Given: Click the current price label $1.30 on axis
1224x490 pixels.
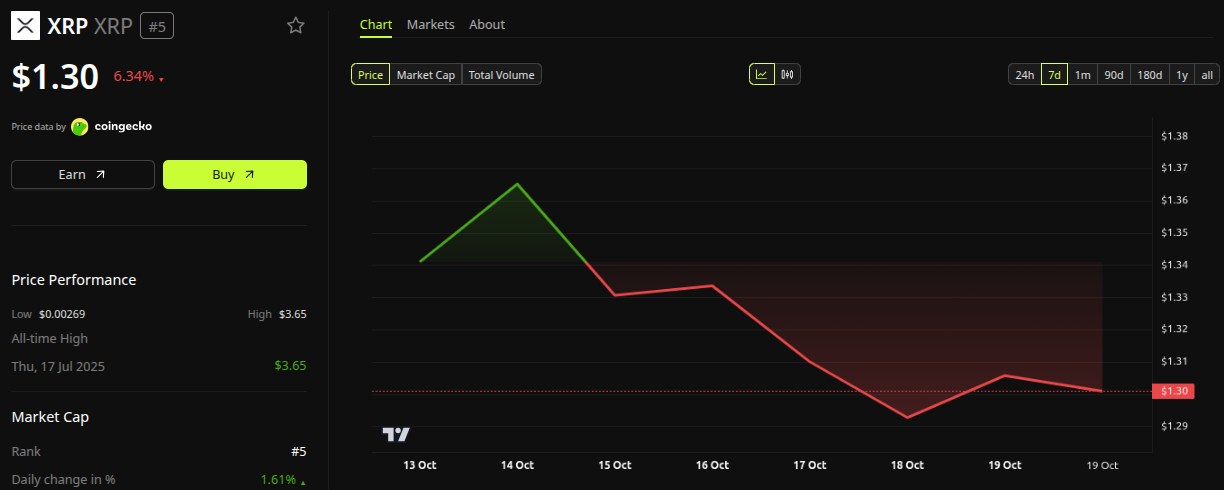Looking at the screenshot, I should pos(1172,391).
